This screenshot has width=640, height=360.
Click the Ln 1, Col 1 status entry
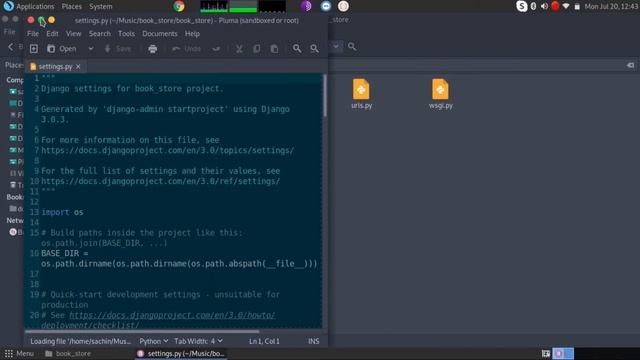pos(264,341)
